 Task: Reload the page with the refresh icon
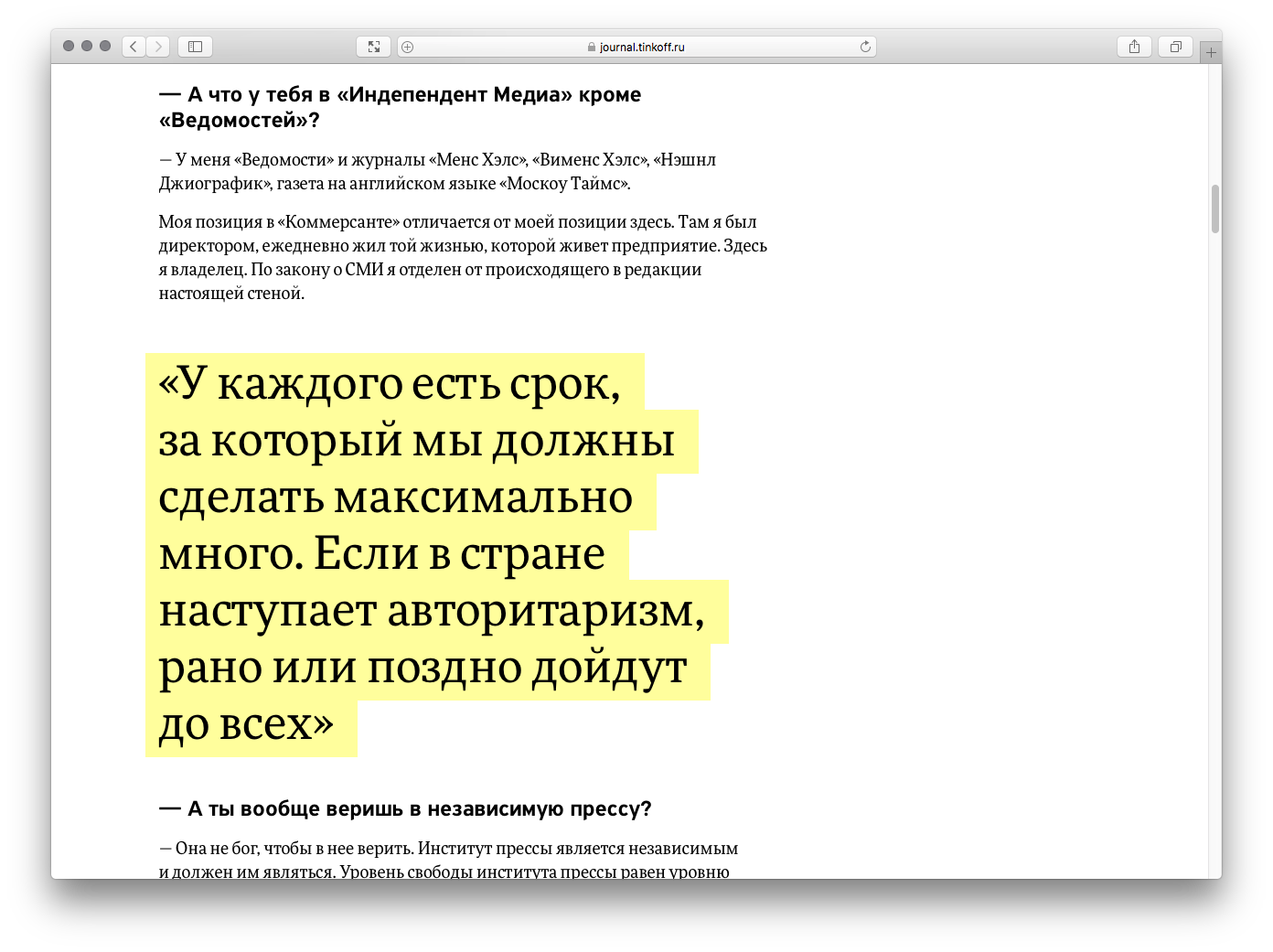pyautogui.click(x=865, y=47)
